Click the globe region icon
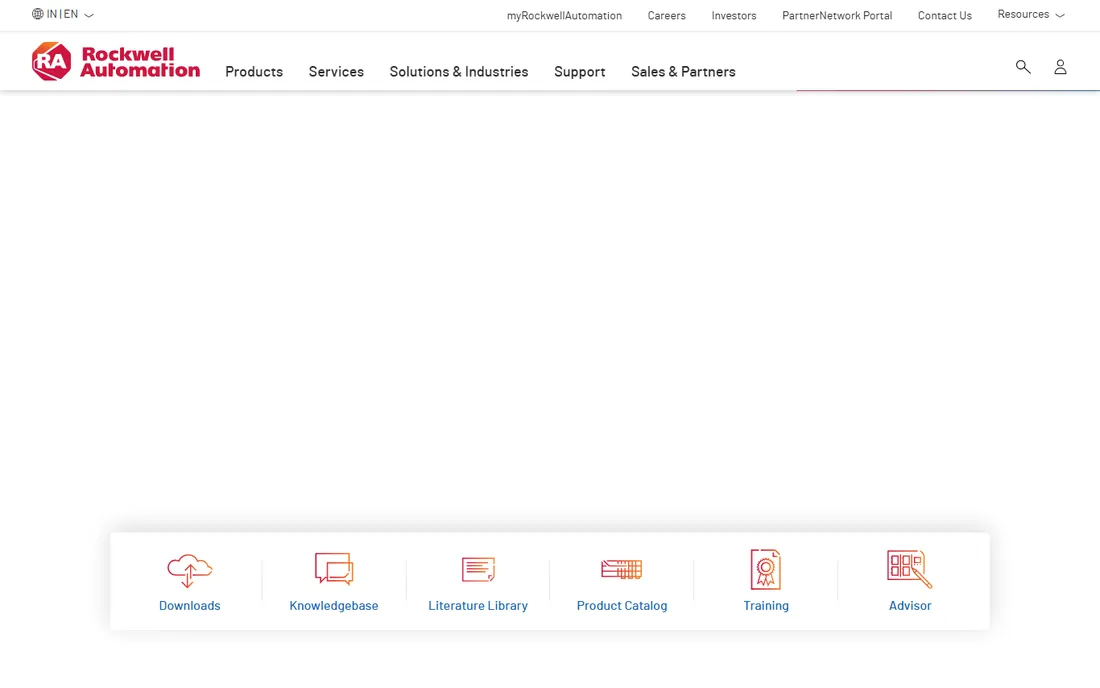The height and width of the screenshot is (688, 1100). 38,14
